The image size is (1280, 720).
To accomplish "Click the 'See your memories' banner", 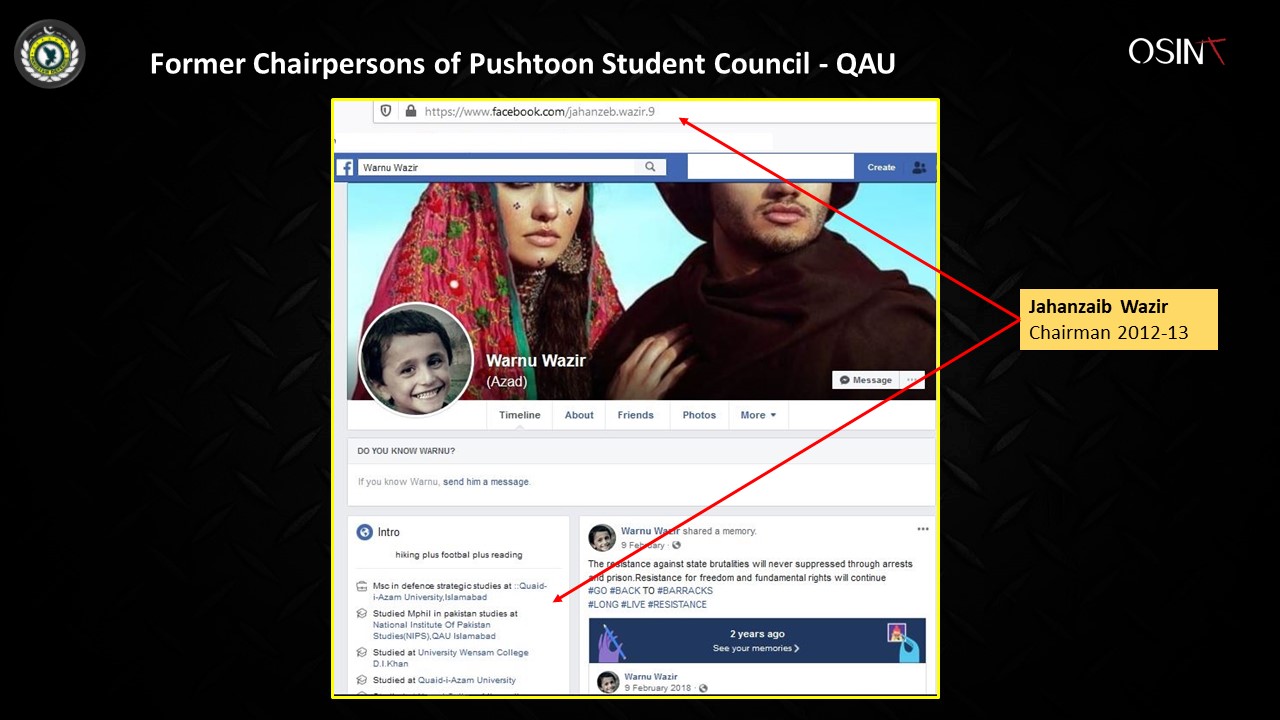I will 757,641.
